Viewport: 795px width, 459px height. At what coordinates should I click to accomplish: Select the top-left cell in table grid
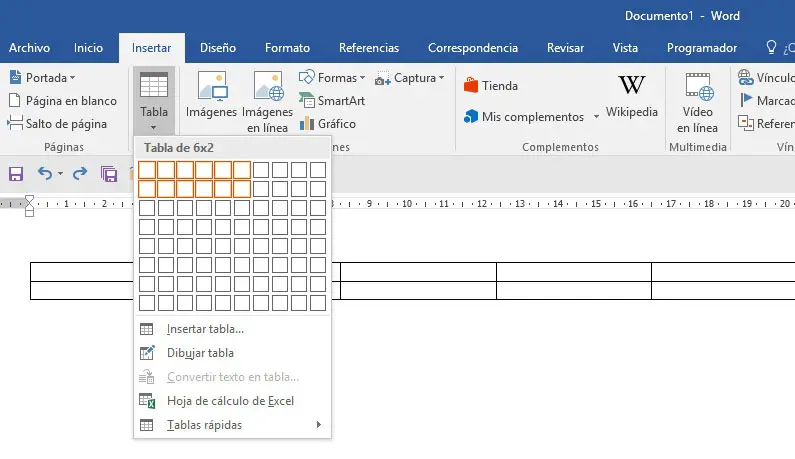147,170
